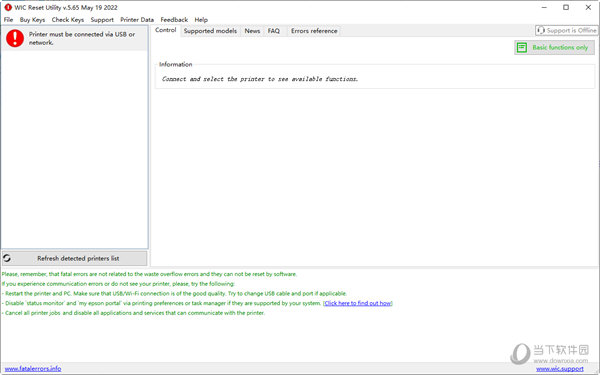Click the refresh arrows icon
Viewport: 600px width, 375px height.
[7, 258]
